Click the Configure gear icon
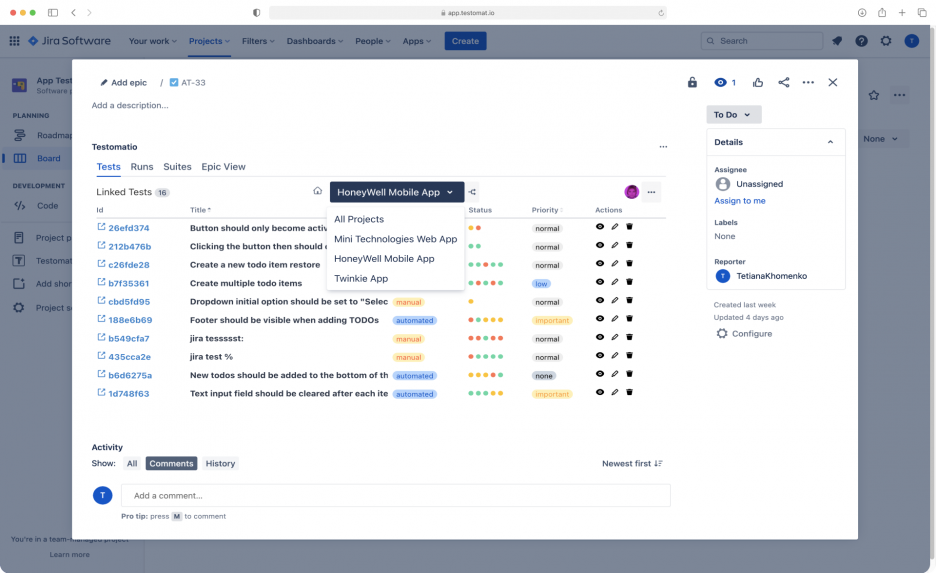The width and height of the screenshot is (936, 573). [x=722, y=334]
